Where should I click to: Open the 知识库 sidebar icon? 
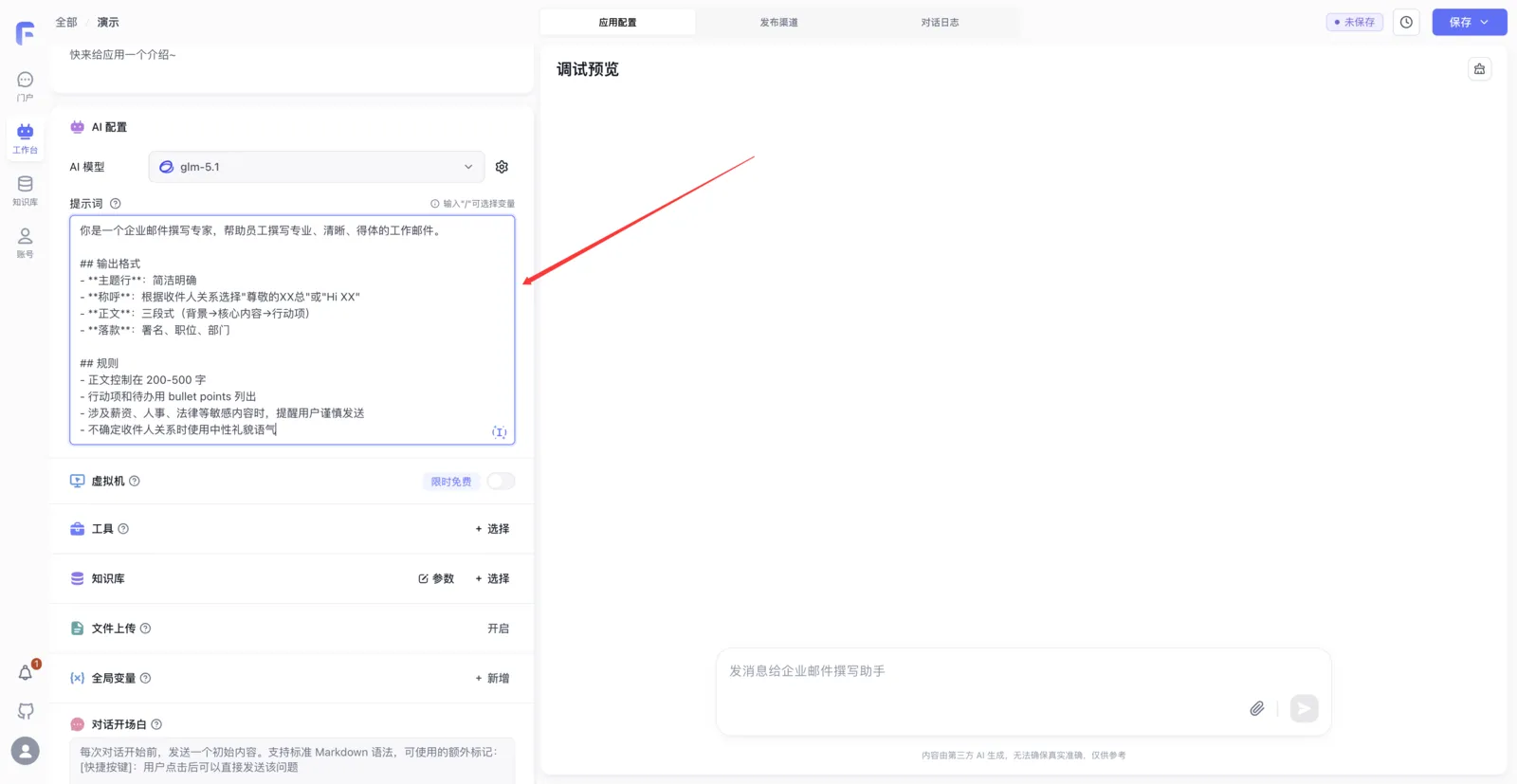coord(26,191)
